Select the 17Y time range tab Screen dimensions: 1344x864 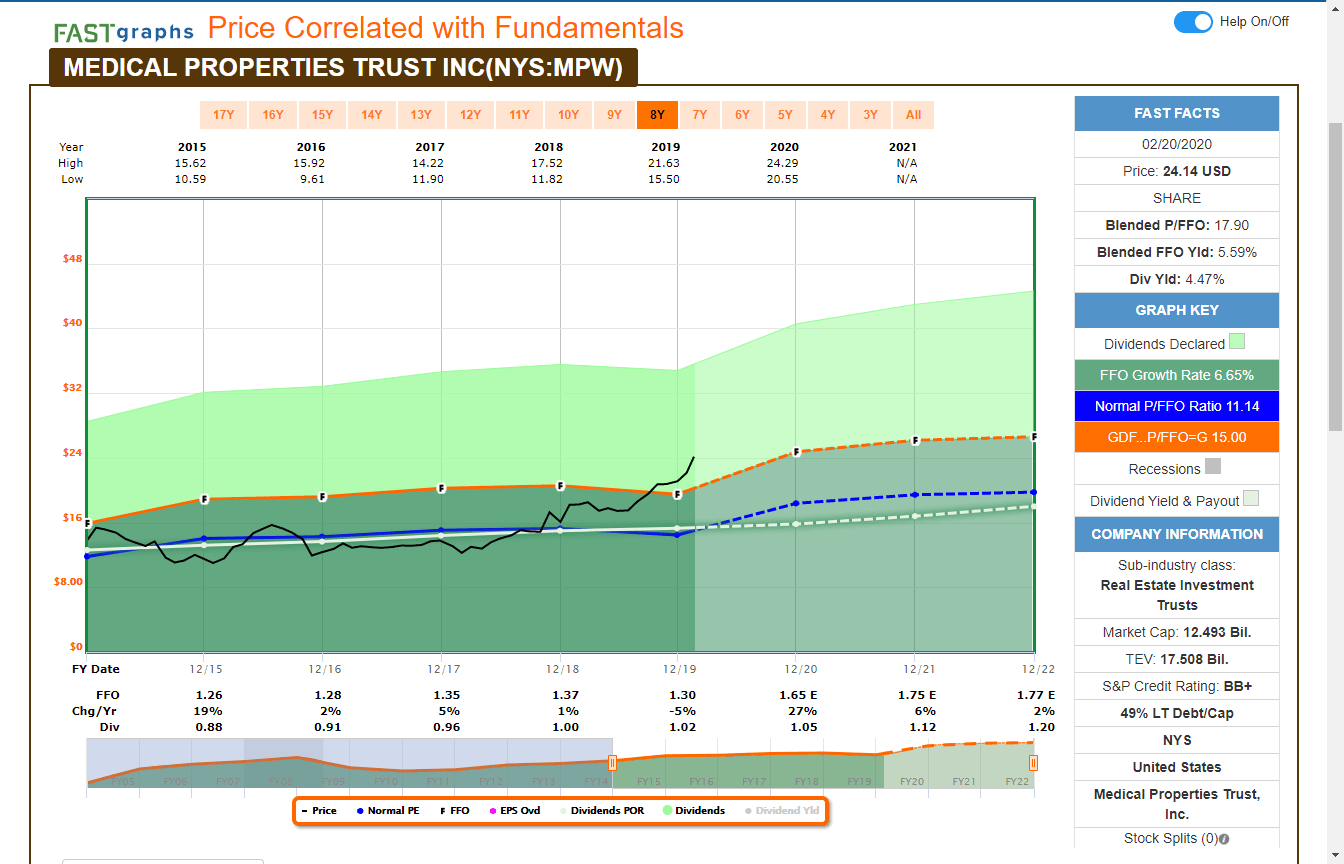click(x=223, y=115)
